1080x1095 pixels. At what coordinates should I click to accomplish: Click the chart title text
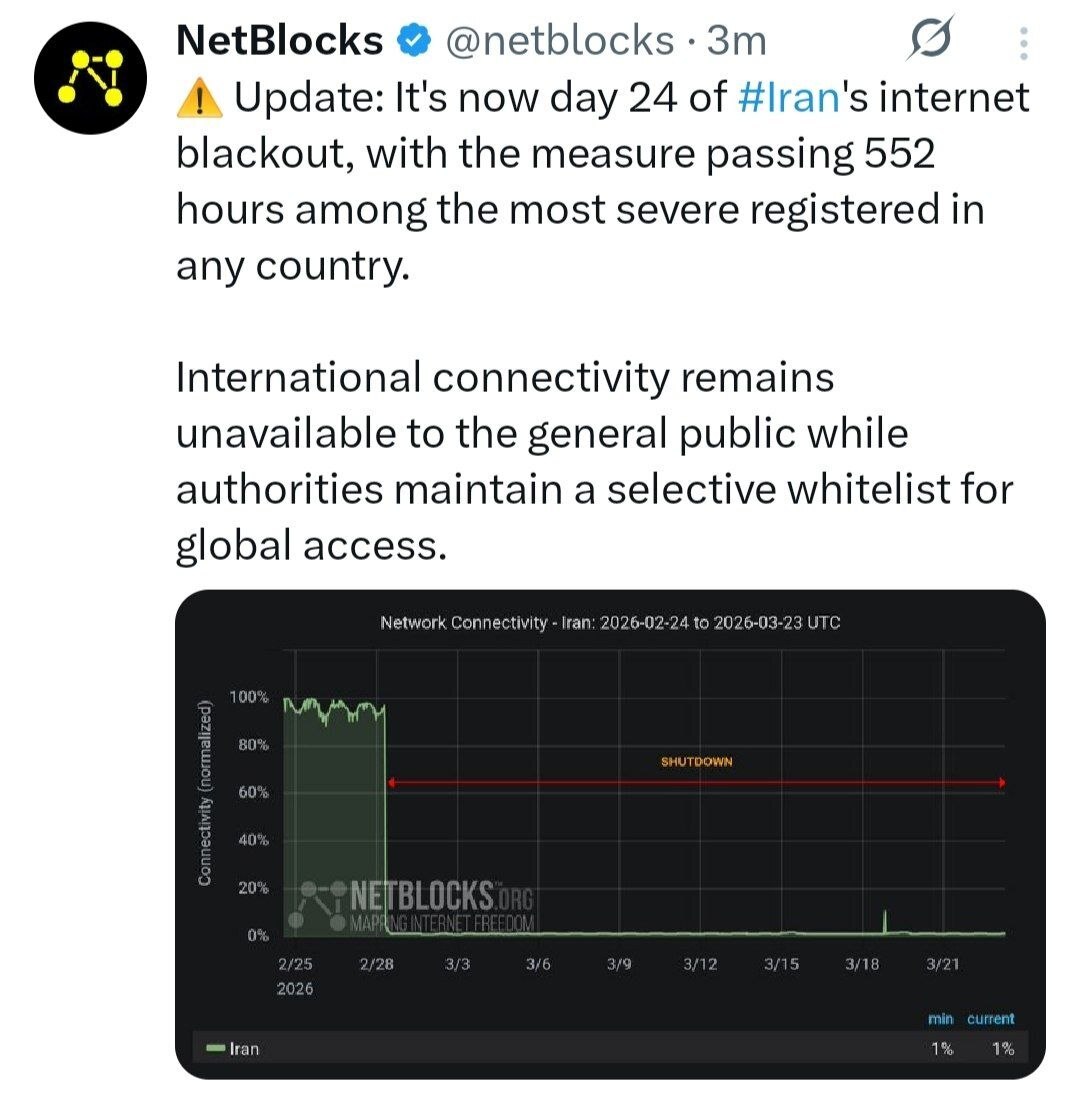click(x=610, y=623)
